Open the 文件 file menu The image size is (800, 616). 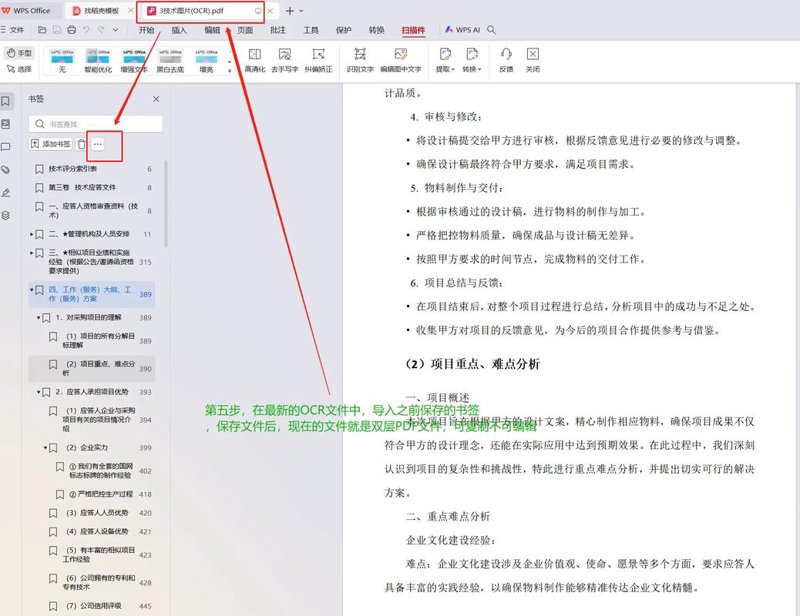coord(12,30)
